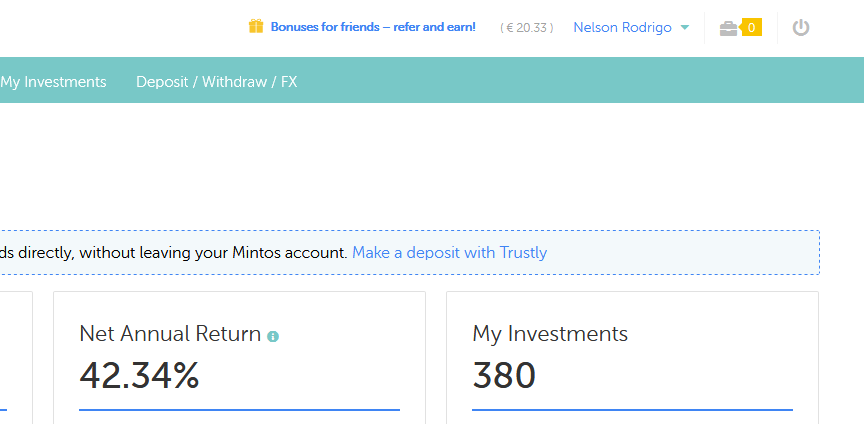Click the My Investments card title
Screen dimensions: 864x424
[x=550, y=334]
